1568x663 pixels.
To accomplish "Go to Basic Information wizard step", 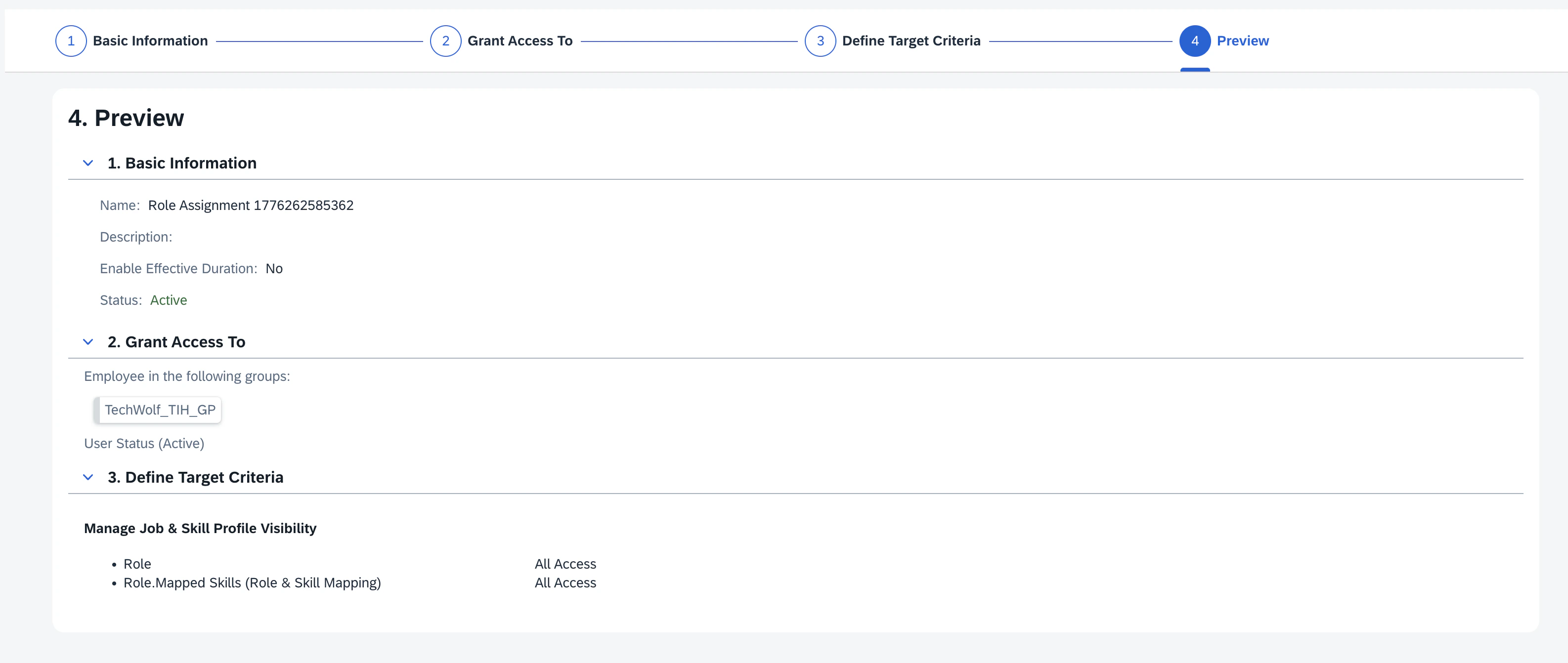I will [x=150, y=41].
